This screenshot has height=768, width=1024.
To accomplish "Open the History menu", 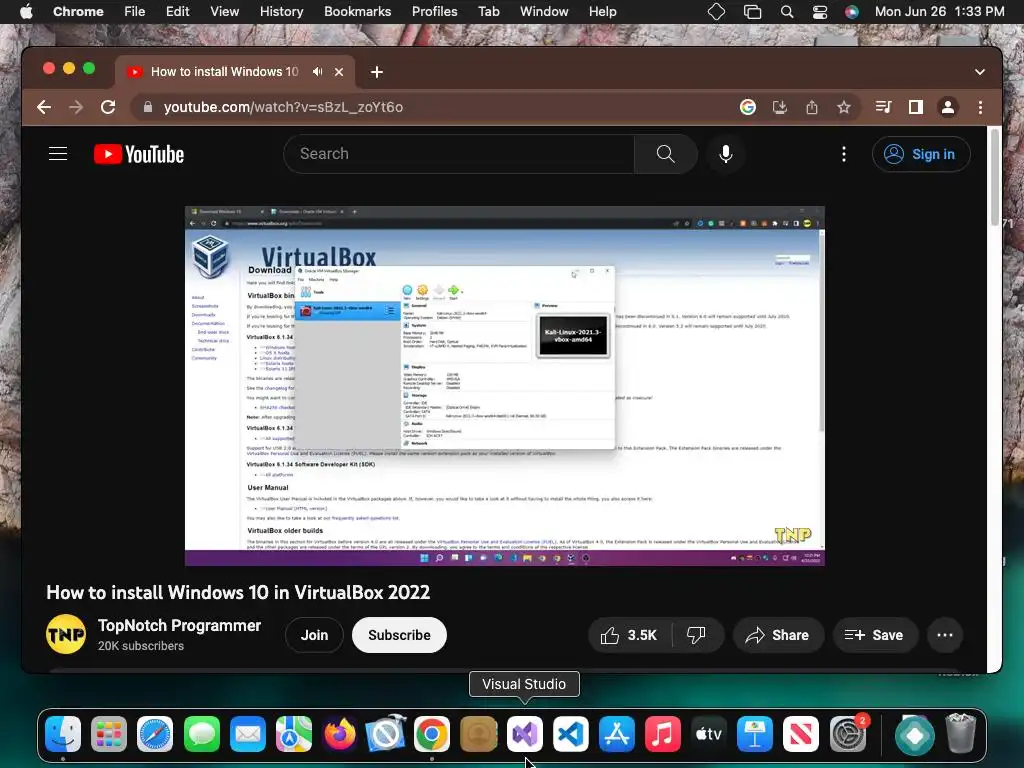I will point(281,12).
